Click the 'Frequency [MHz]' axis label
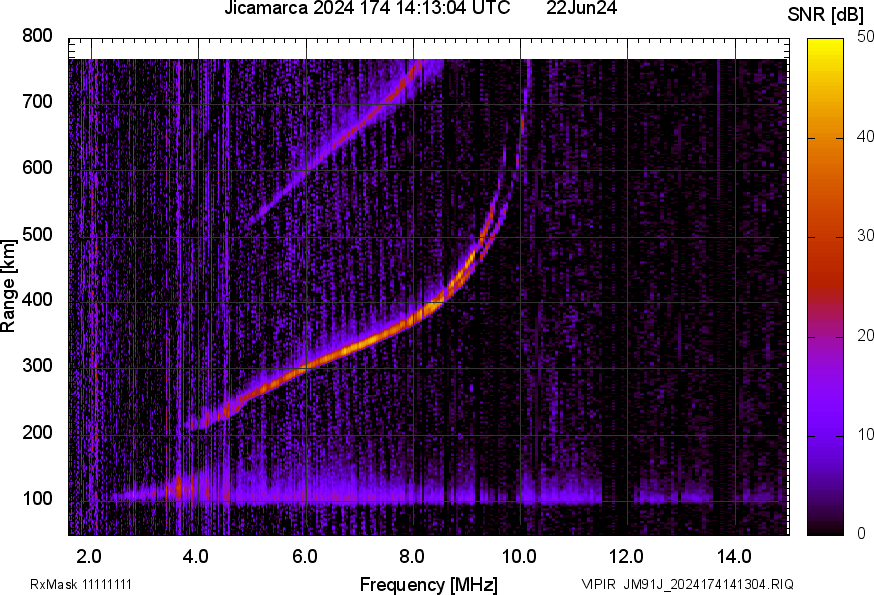This screenshot has width=874, height=595. click(x=429, y=584)
